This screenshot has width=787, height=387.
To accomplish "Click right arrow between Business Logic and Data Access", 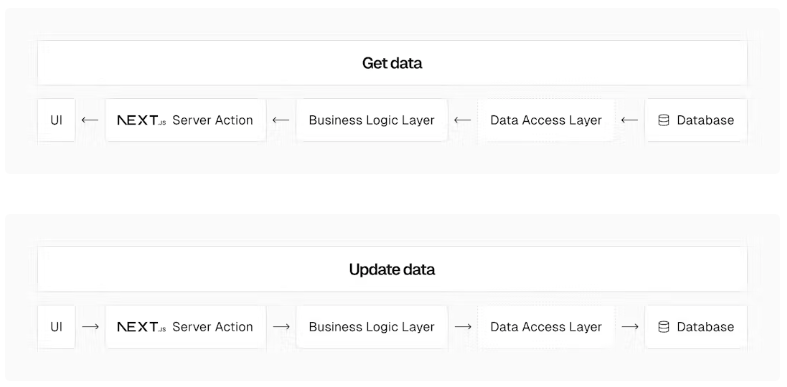I will tap(463, 327).
